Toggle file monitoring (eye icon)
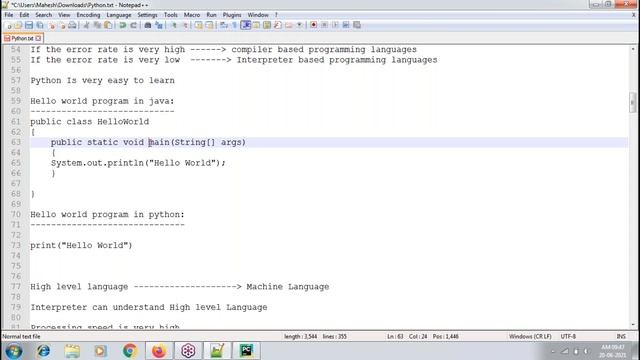This screenshot has height=360, width=640. point(300,25)
